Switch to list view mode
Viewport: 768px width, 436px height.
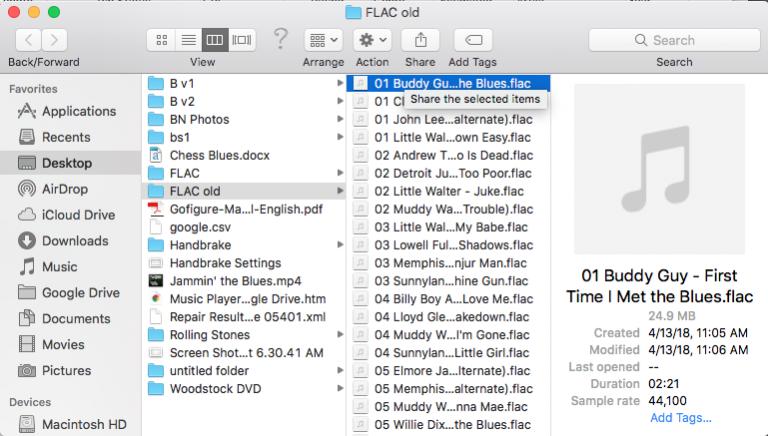[x=187, y=40]
